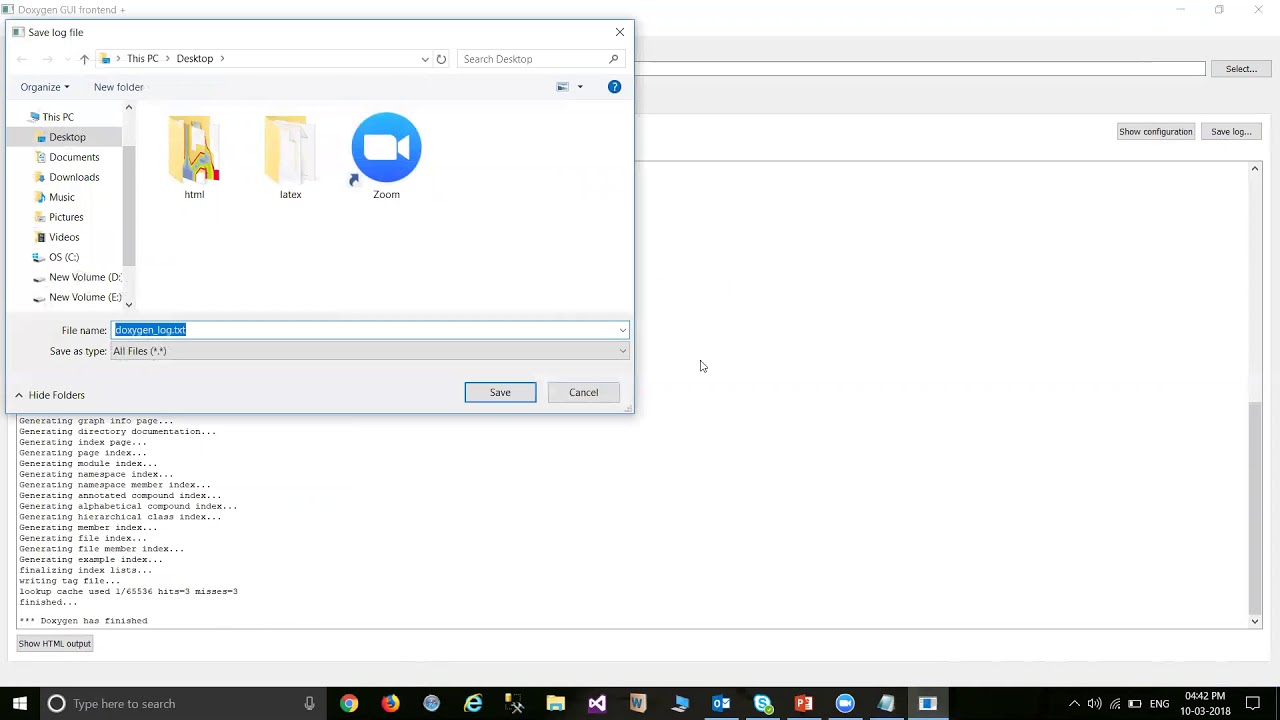The width and height of the screenshot is (1280, 720).
Task: Open the latex folder
Action: click(290, 157)
